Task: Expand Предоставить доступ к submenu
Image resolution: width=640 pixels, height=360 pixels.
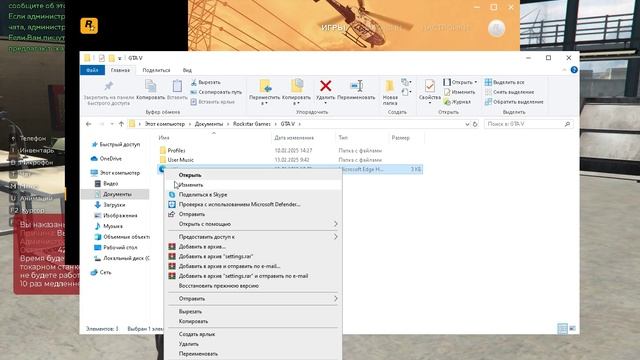Action: [x=253, y=237]
